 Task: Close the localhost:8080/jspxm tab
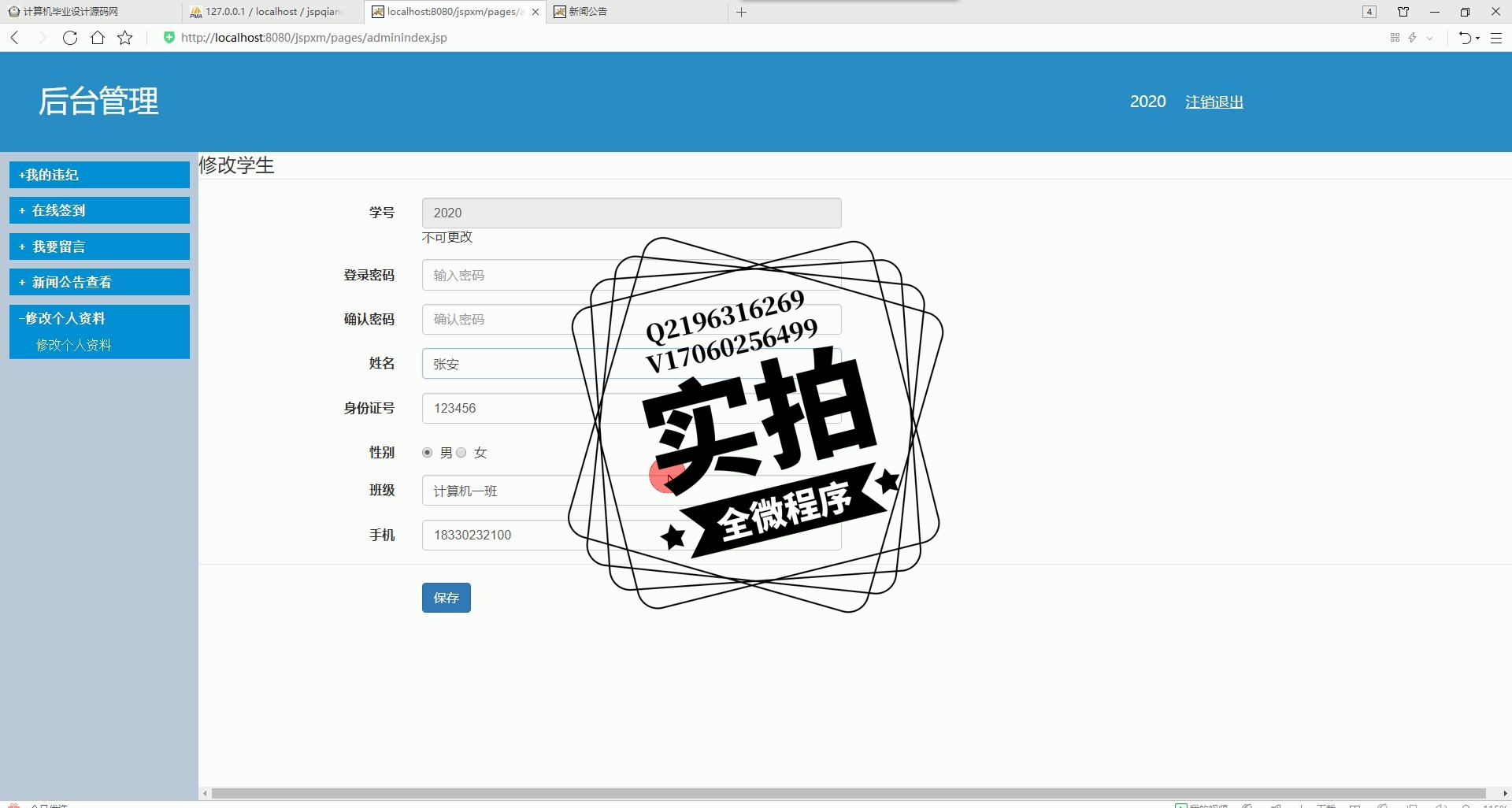tap(535, 12)
